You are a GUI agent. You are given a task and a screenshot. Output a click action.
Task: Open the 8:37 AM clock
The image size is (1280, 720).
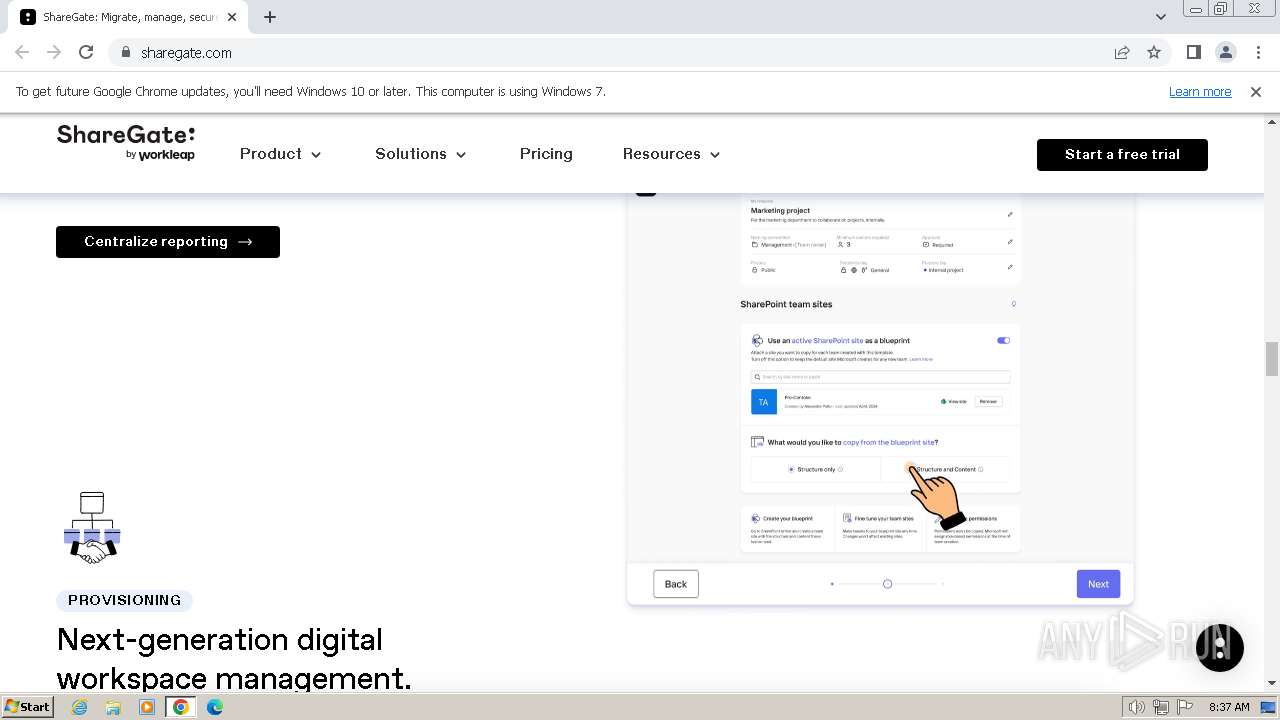click(1229, 707)
